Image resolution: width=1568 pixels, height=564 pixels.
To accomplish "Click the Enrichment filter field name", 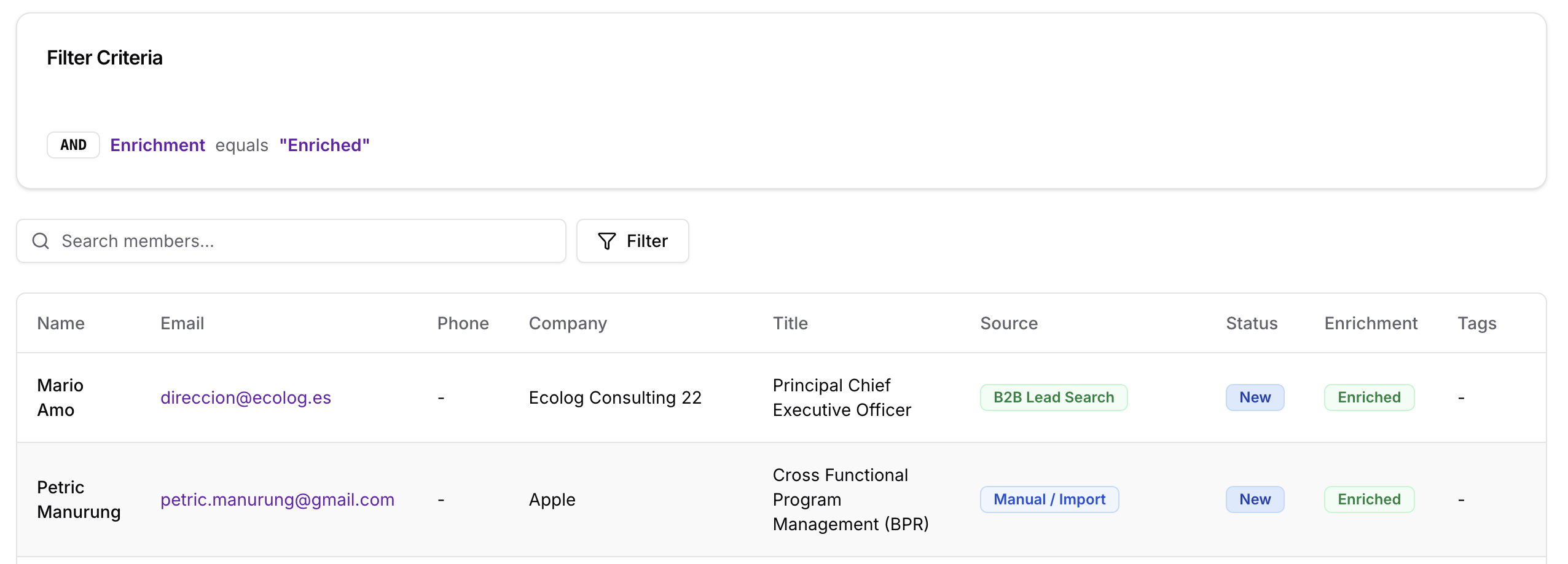I will (157, 145).
